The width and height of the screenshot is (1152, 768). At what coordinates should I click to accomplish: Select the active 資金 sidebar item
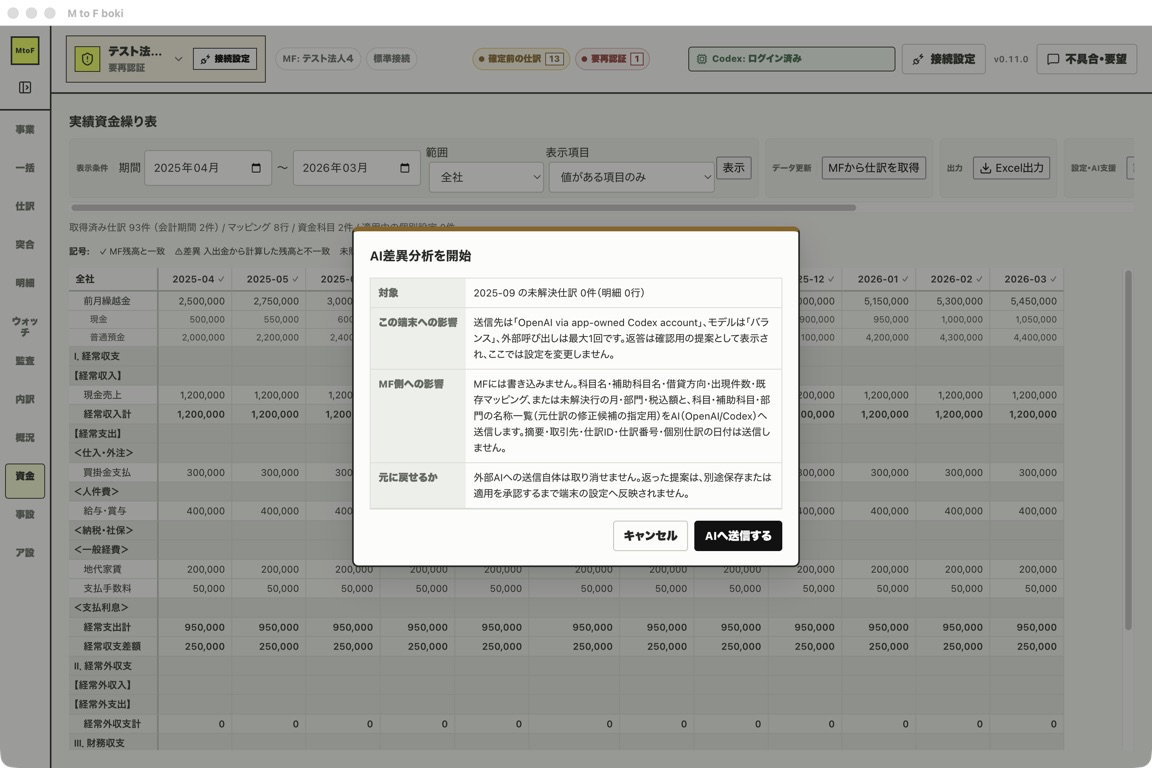pos(25,481)
